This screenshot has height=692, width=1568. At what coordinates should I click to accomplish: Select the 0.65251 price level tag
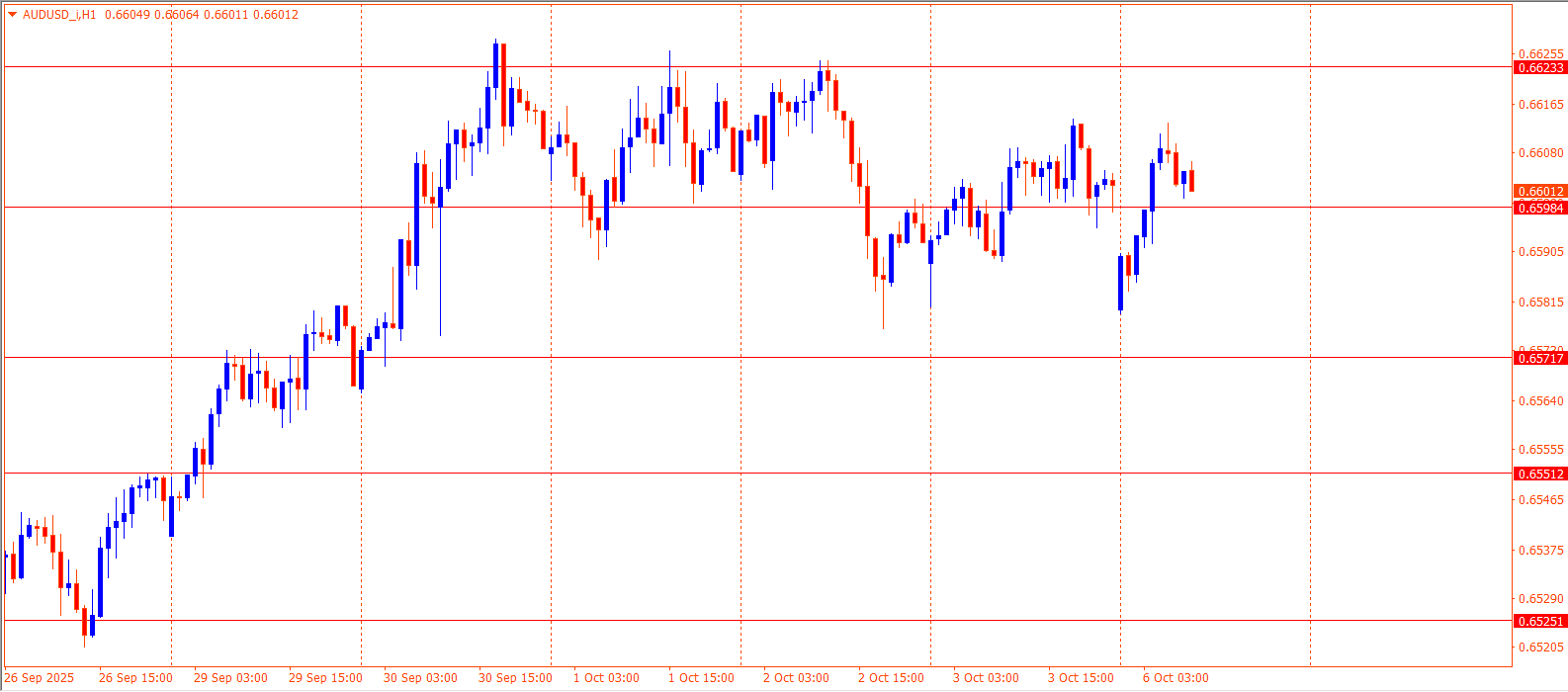(1539, 621)
